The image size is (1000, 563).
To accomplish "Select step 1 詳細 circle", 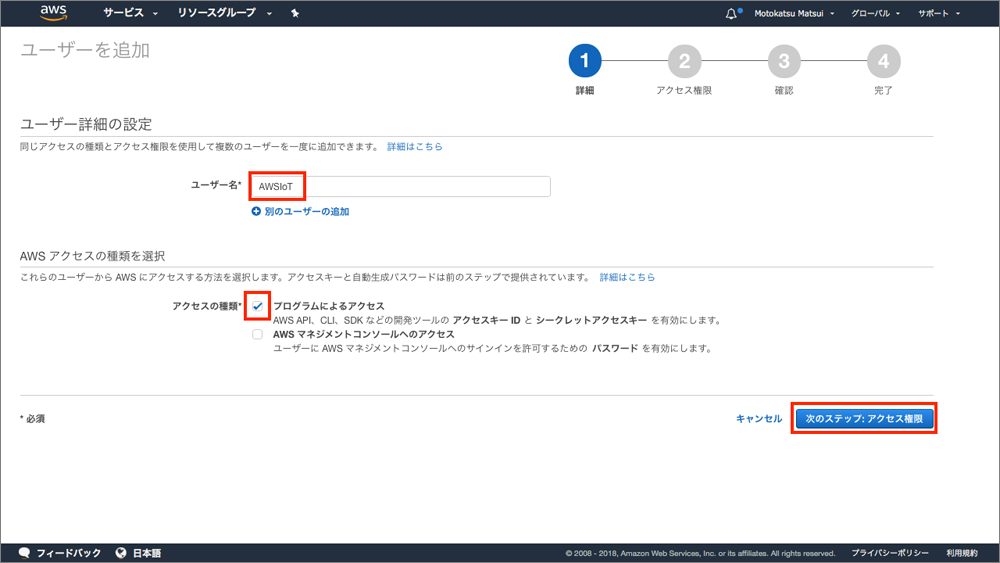I will point(585,61).
